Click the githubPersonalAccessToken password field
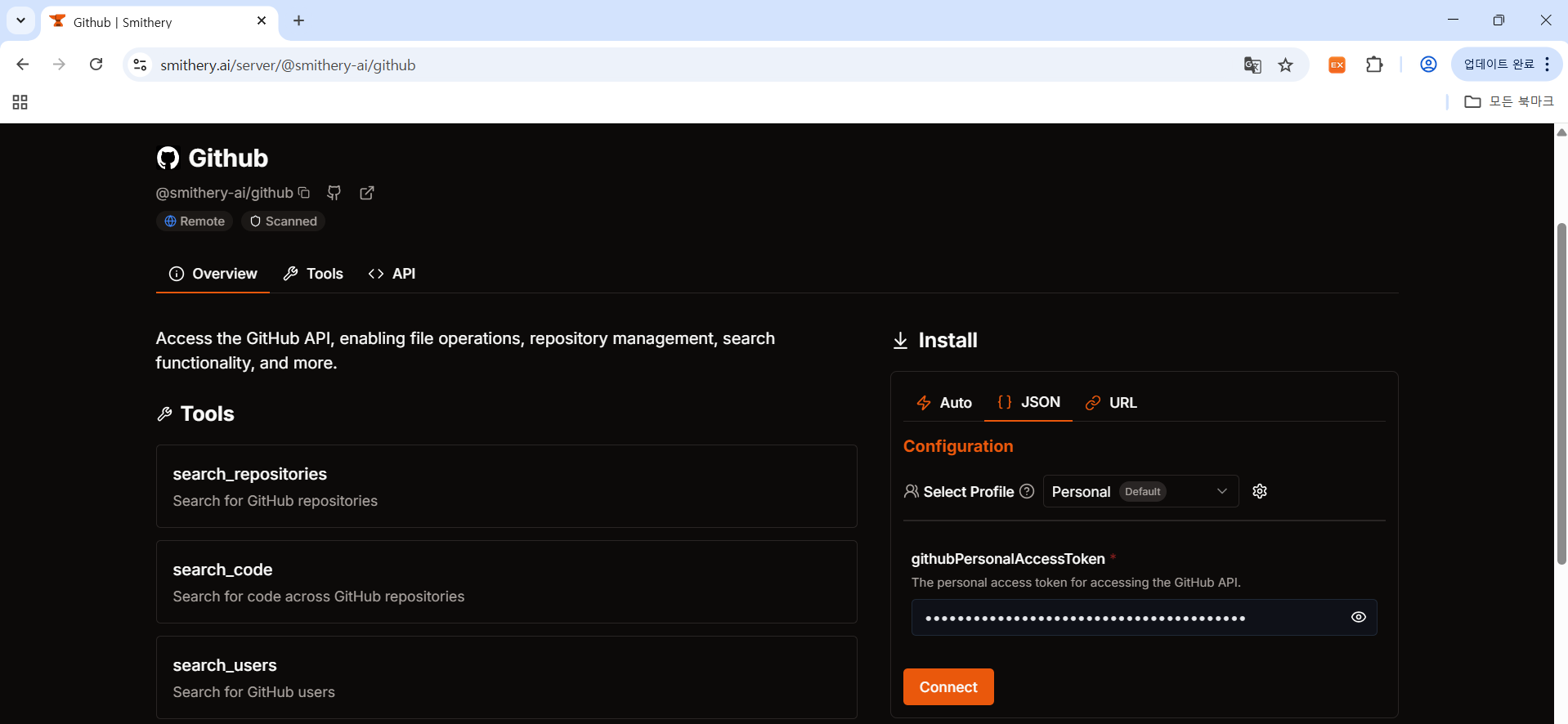1568x724 pixels. coord(1144,618)
